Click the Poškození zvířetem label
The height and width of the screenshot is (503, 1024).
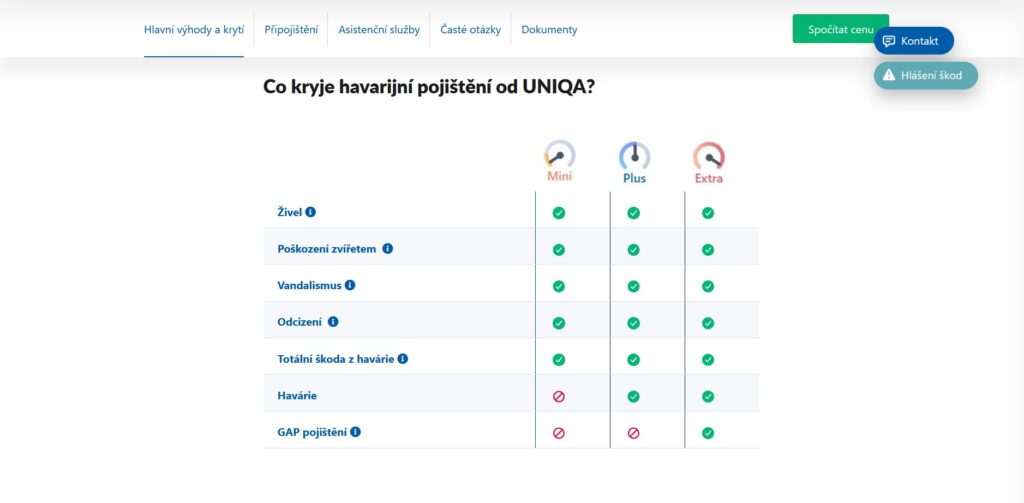pyautogui.click(x=327, y=249)
